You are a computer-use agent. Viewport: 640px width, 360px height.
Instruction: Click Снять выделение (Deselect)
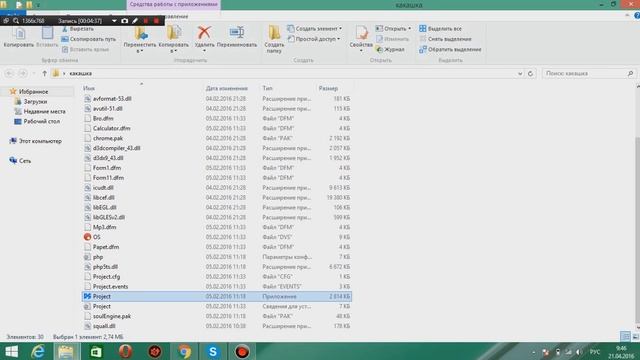tap(445, 39)
